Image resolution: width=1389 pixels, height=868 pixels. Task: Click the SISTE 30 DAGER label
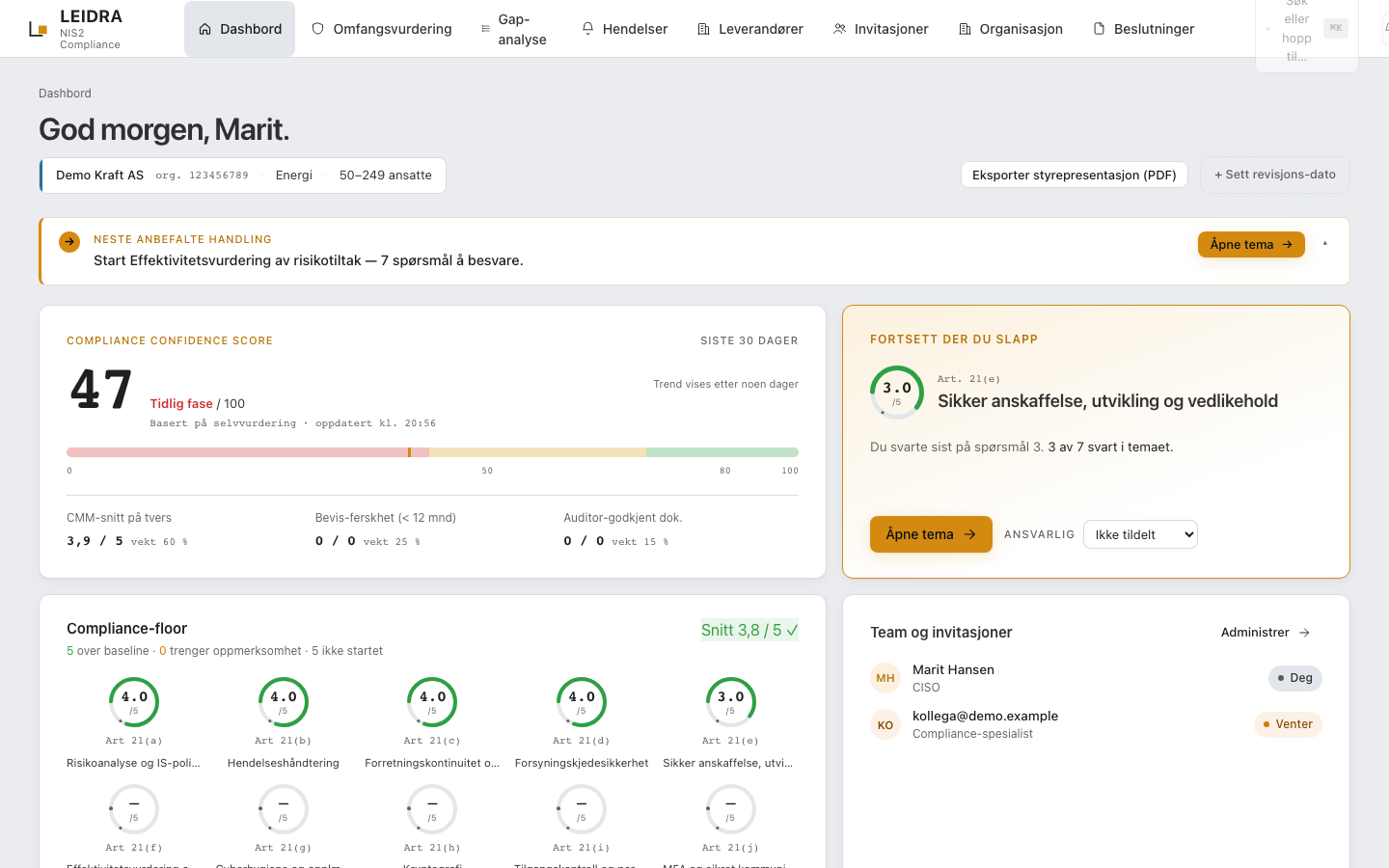pyautogui.click(x=749, y=341)
